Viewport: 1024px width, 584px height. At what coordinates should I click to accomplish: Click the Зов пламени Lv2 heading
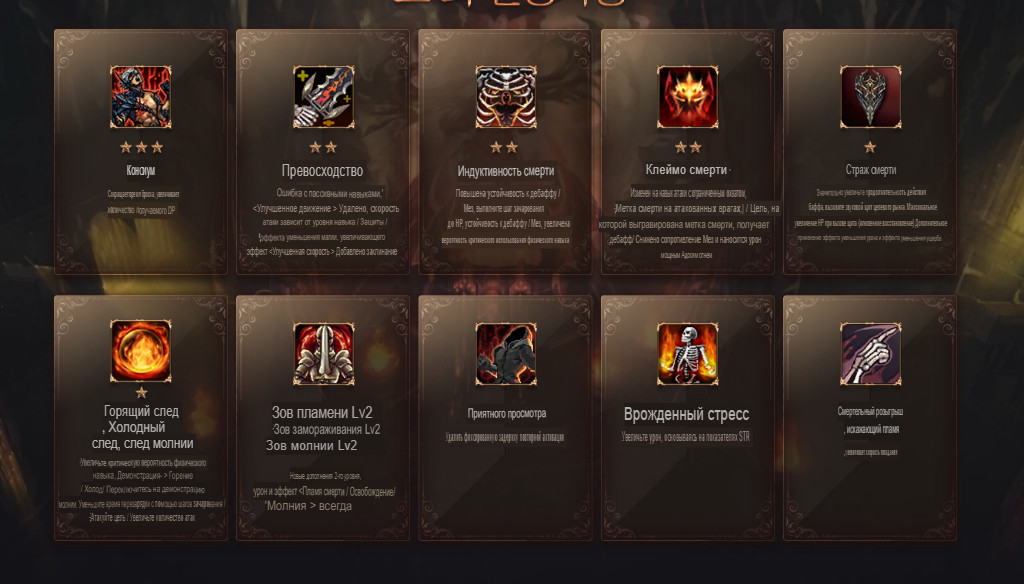322,412
